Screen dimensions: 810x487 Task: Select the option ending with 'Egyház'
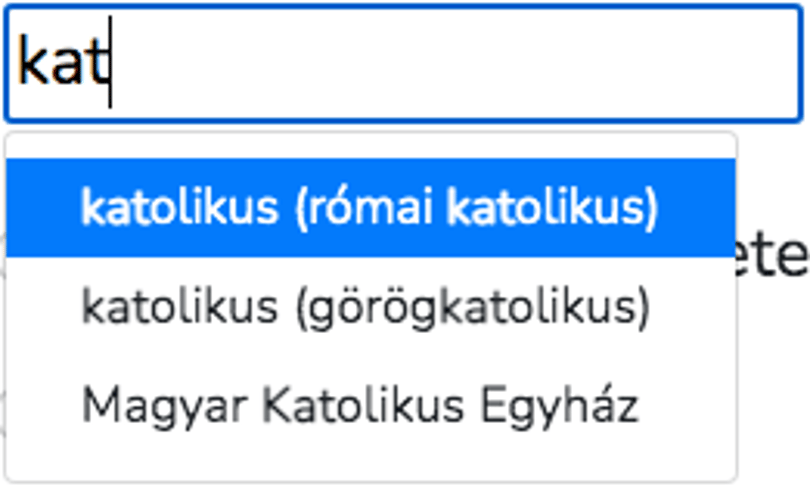tap(370, 405)
